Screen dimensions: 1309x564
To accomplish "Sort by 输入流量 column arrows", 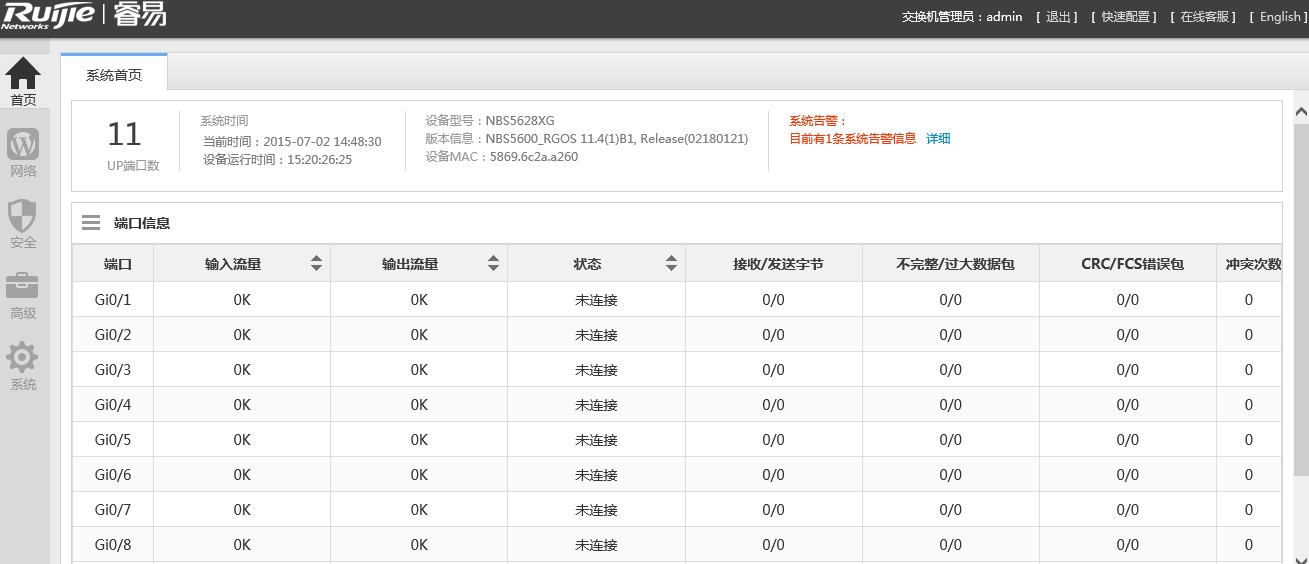I will (x=317, y=264).
